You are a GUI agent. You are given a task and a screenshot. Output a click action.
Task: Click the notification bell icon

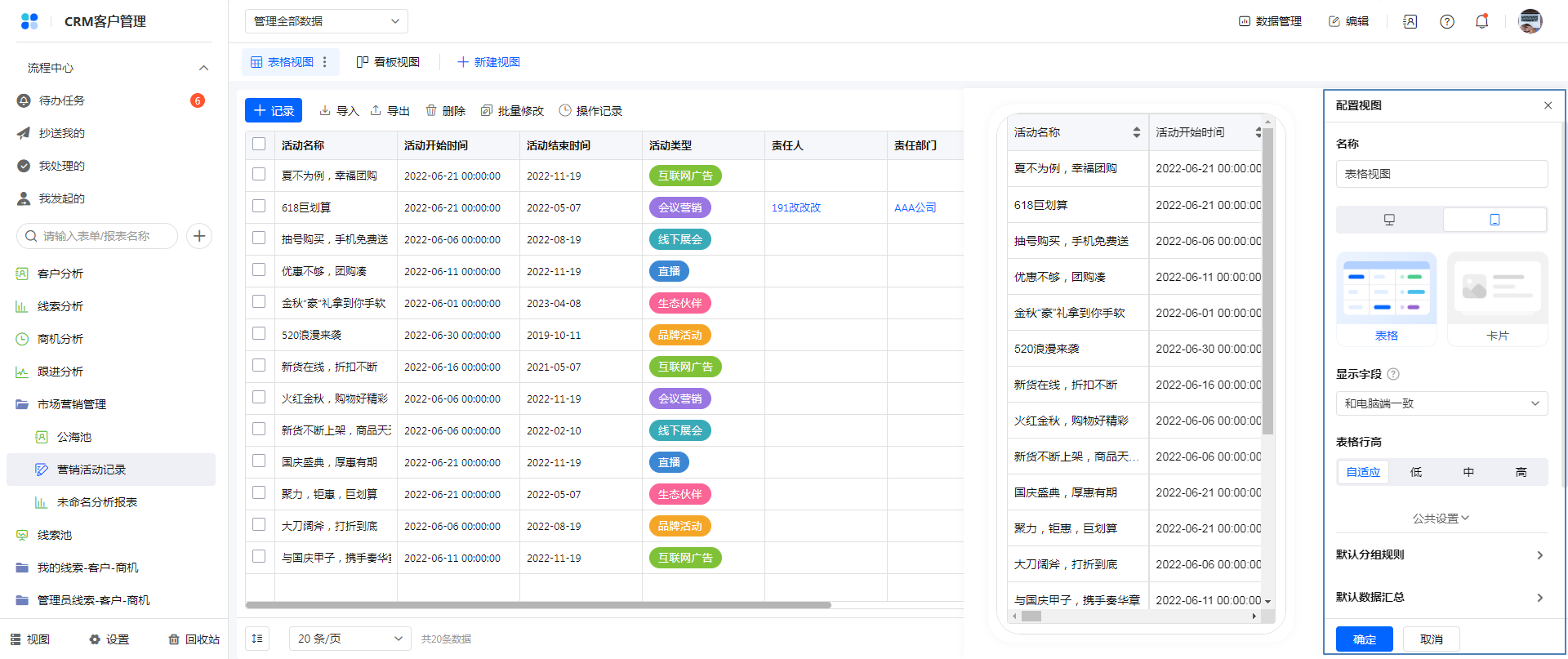tap(1481, 21)
